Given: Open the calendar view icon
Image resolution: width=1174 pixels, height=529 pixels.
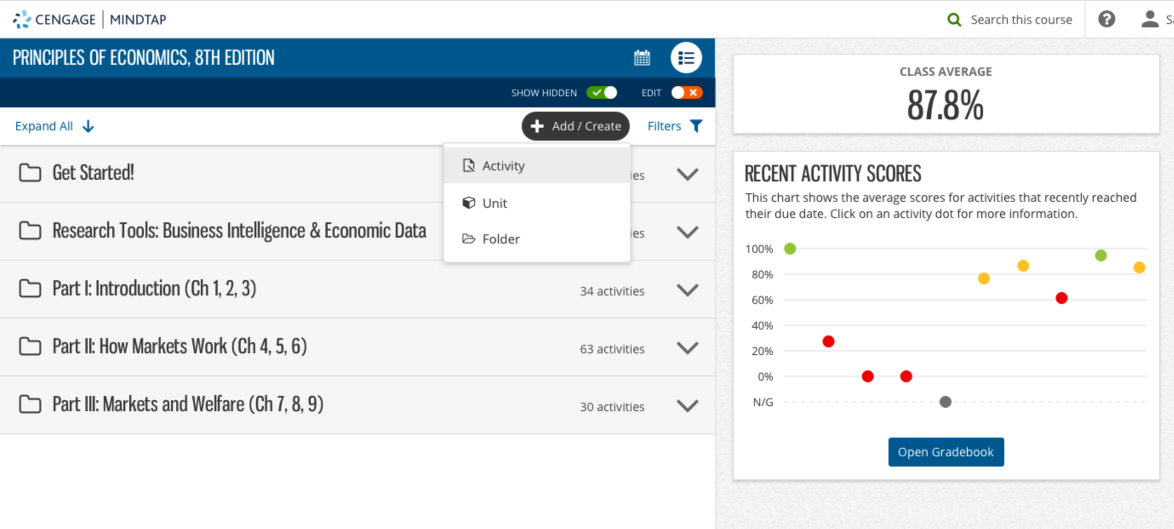Looking at the screenshot, I should tap(642, 58).
